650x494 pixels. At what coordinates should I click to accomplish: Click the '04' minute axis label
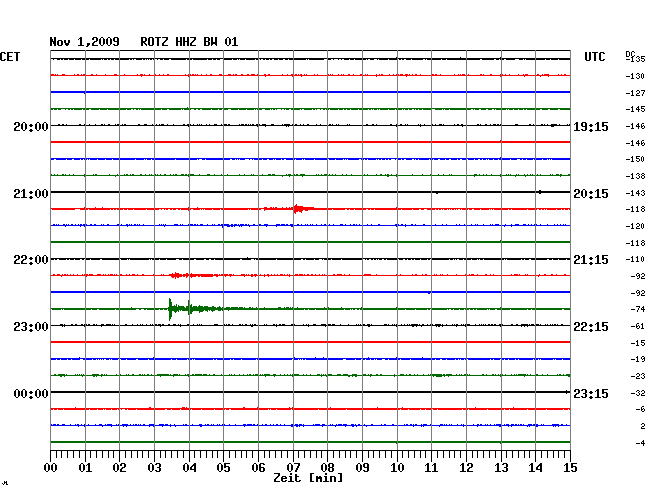pyautogui.click(x=189, y=467)
